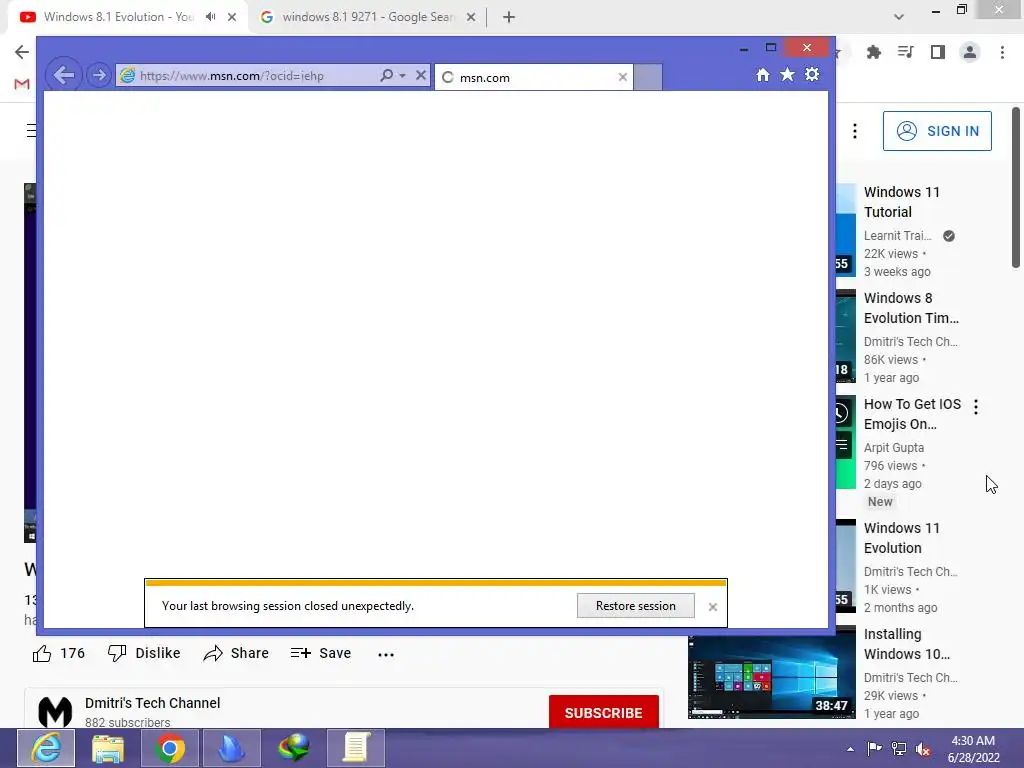Open Internet Explorer from taskbar
Image resolution: width=1024 pixels, height=768 pixels.
click(46, 748)
